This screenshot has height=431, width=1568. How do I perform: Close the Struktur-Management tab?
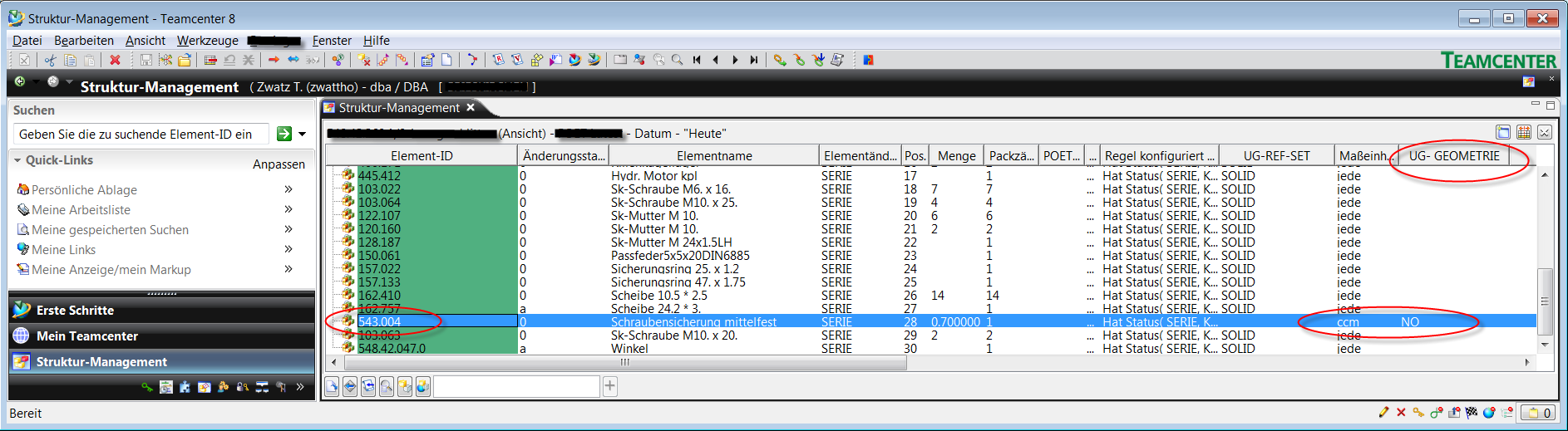(471, 107)
